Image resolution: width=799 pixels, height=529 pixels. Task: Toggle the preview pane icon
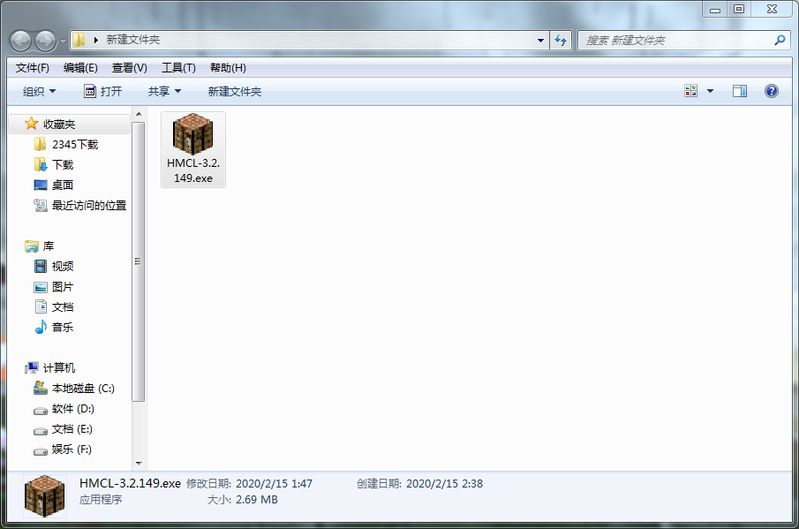(x=739, y=91)
